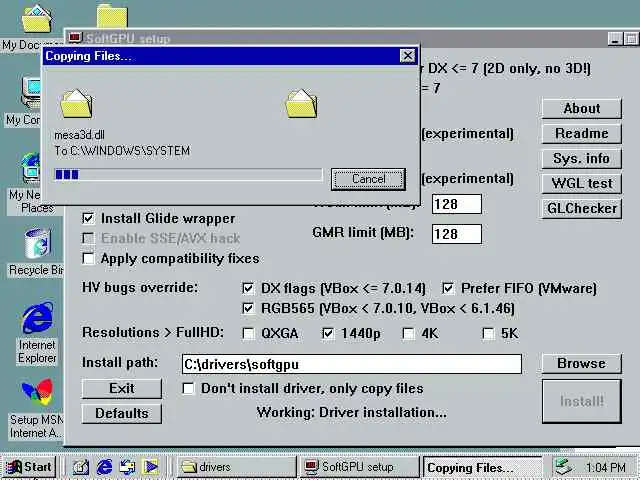
Task: Click the Install! button
Action: point(582,401)
